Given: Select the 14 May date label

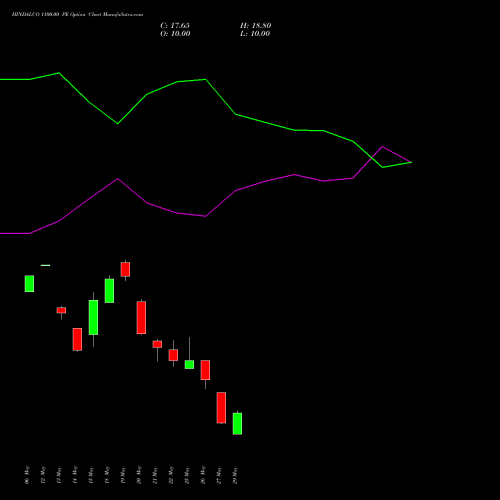Looking at the screenshot, I should pyautogui.click(x=75, y=475).
